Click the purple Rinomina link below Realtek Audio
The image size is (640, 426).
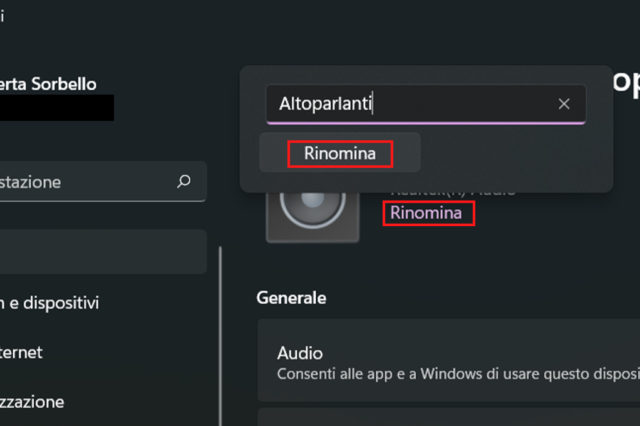coord(427,213)
